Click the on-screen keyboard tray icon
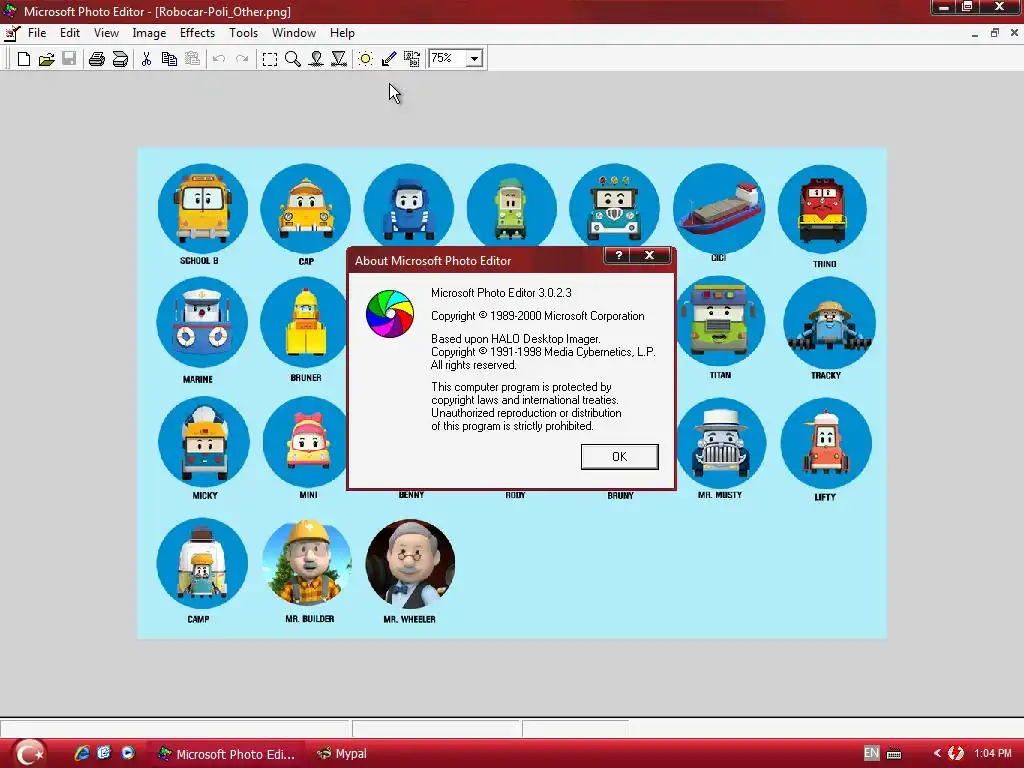 pos(894,754)
